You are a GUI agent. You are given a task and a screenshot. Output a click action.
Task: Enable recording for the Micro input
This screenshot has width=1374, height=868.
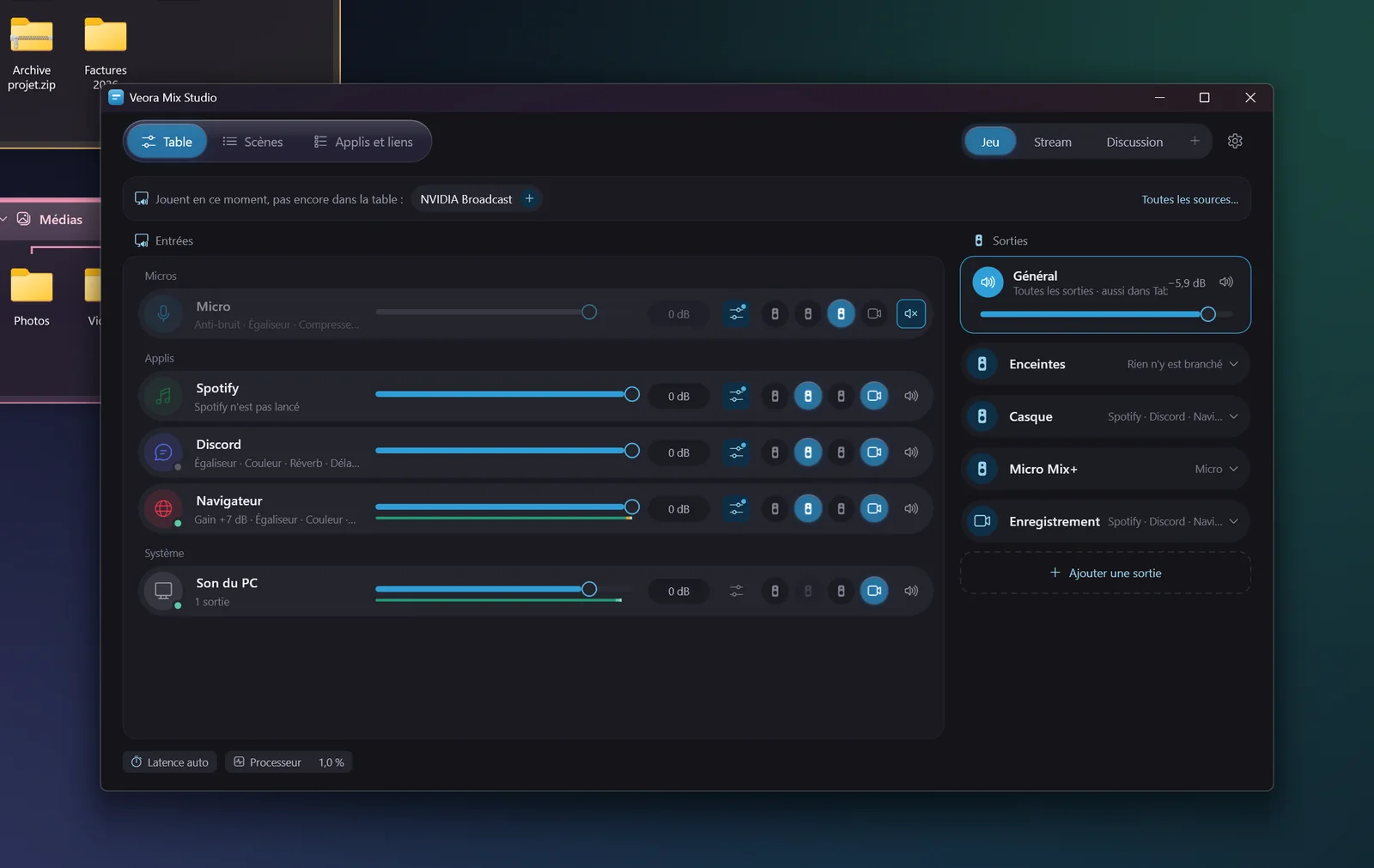[874, 313]
